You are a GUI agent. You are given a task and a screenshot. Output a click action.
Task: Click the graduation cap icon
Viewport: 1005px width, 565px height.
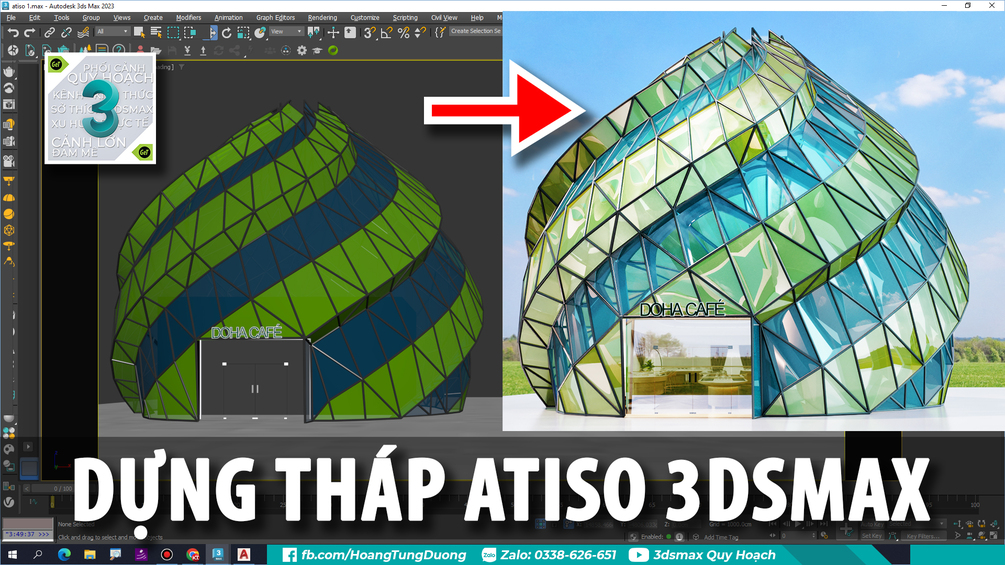317,50
